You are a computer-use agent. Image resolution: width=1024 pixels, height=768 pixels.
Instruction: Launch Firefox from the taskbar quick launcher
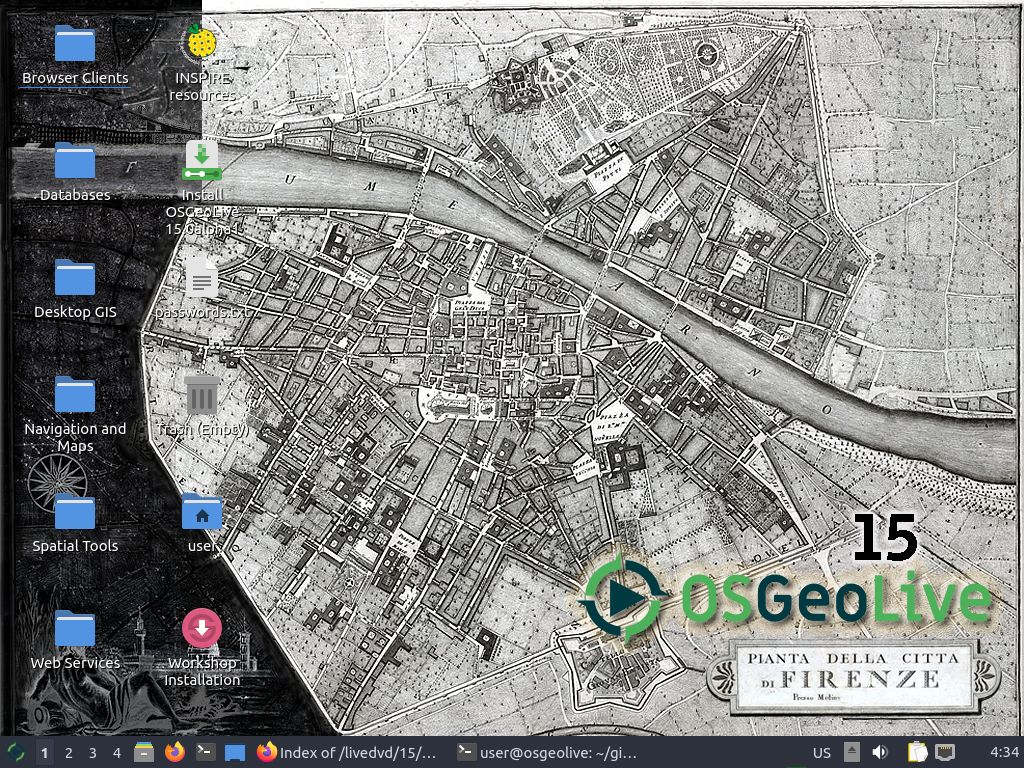click(x=175, y=752)
